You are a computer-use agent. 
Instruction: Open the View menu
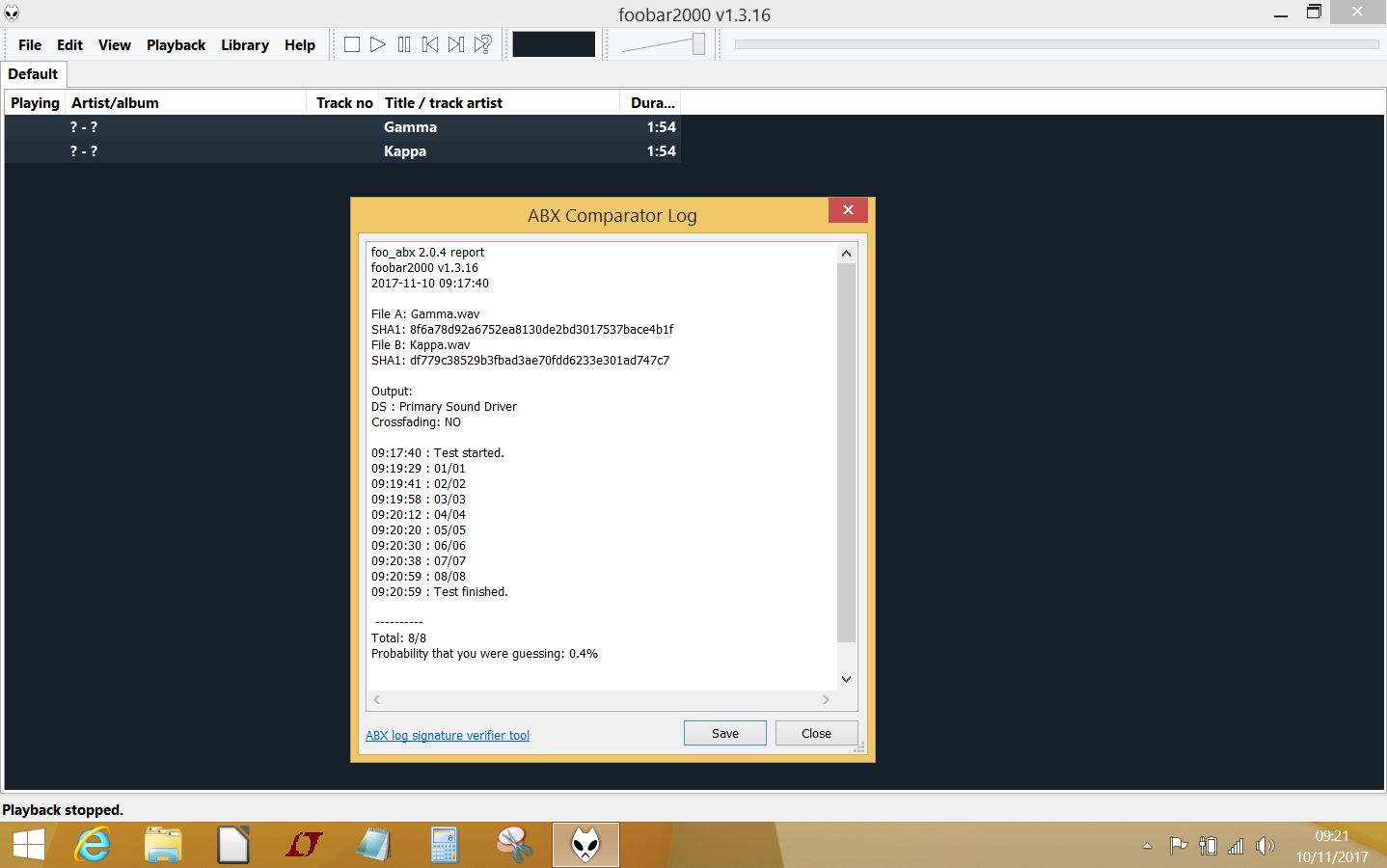click(x=115, y=44)
